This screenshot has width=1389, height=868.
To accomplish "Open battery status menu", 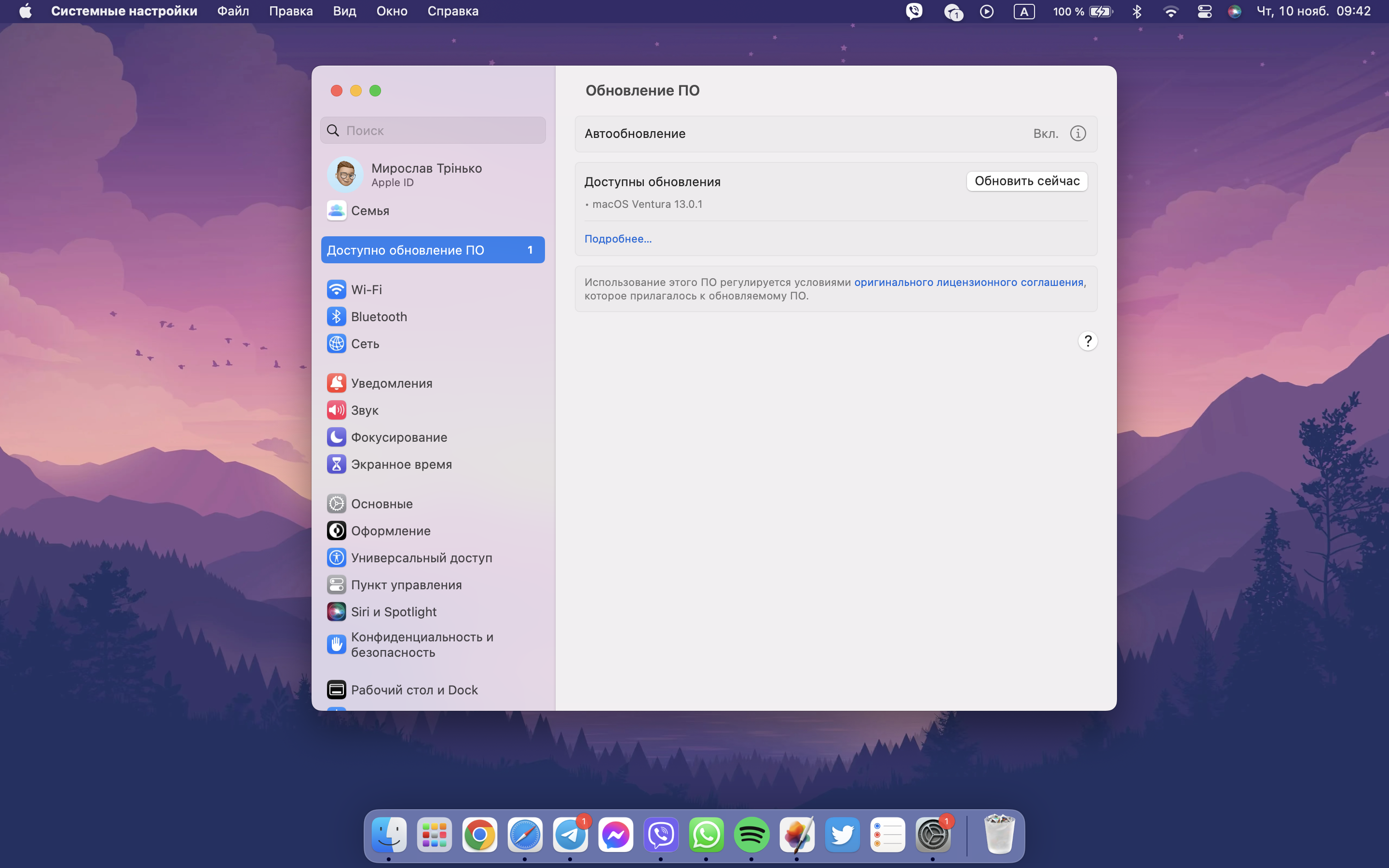I will click(1099, 12).
